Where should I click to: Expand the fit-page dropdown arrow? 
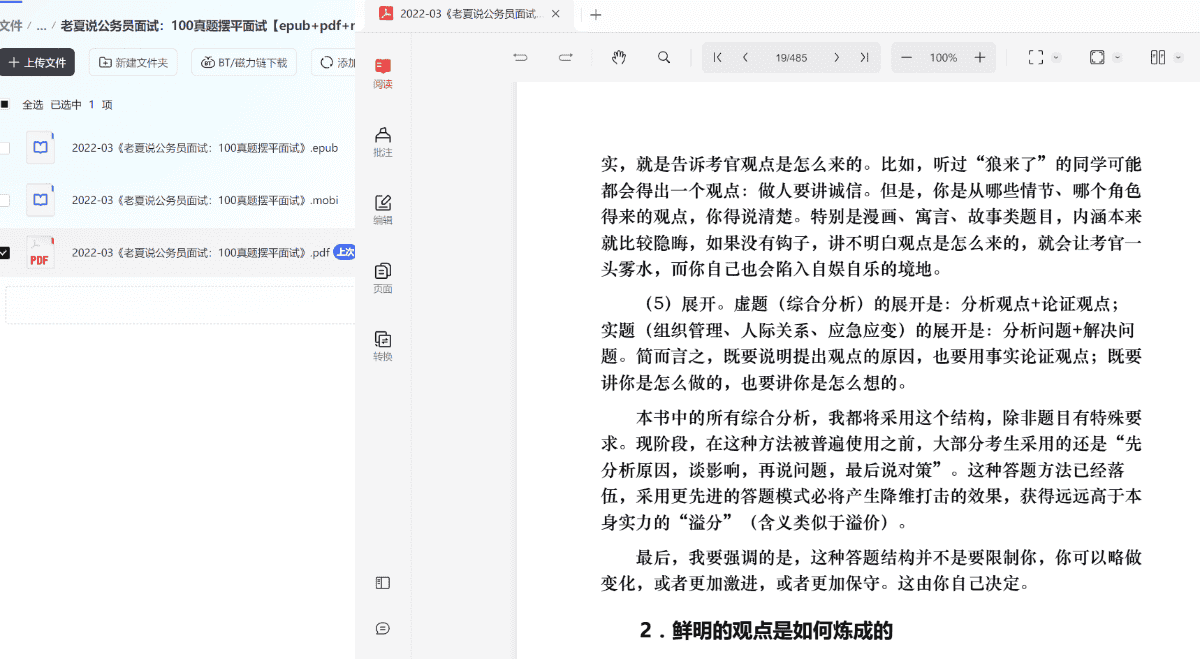click(1118, 58)
